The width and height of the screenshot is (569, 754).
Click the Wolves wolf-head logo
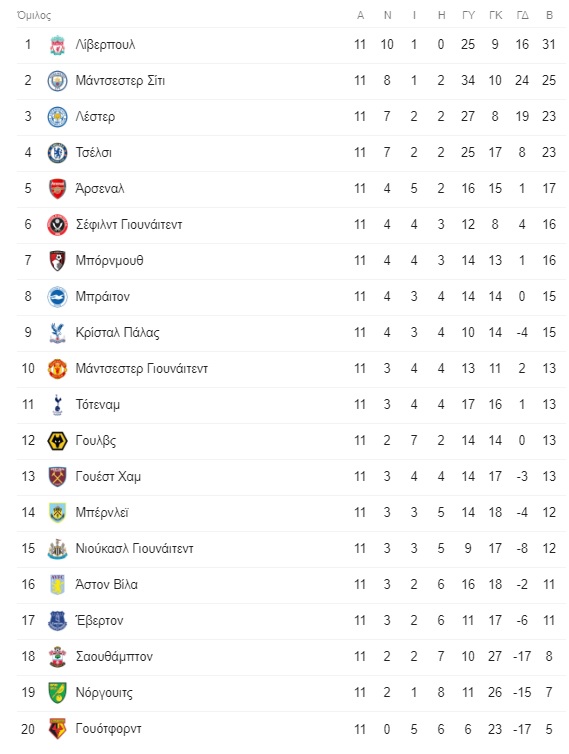[57, 441]
